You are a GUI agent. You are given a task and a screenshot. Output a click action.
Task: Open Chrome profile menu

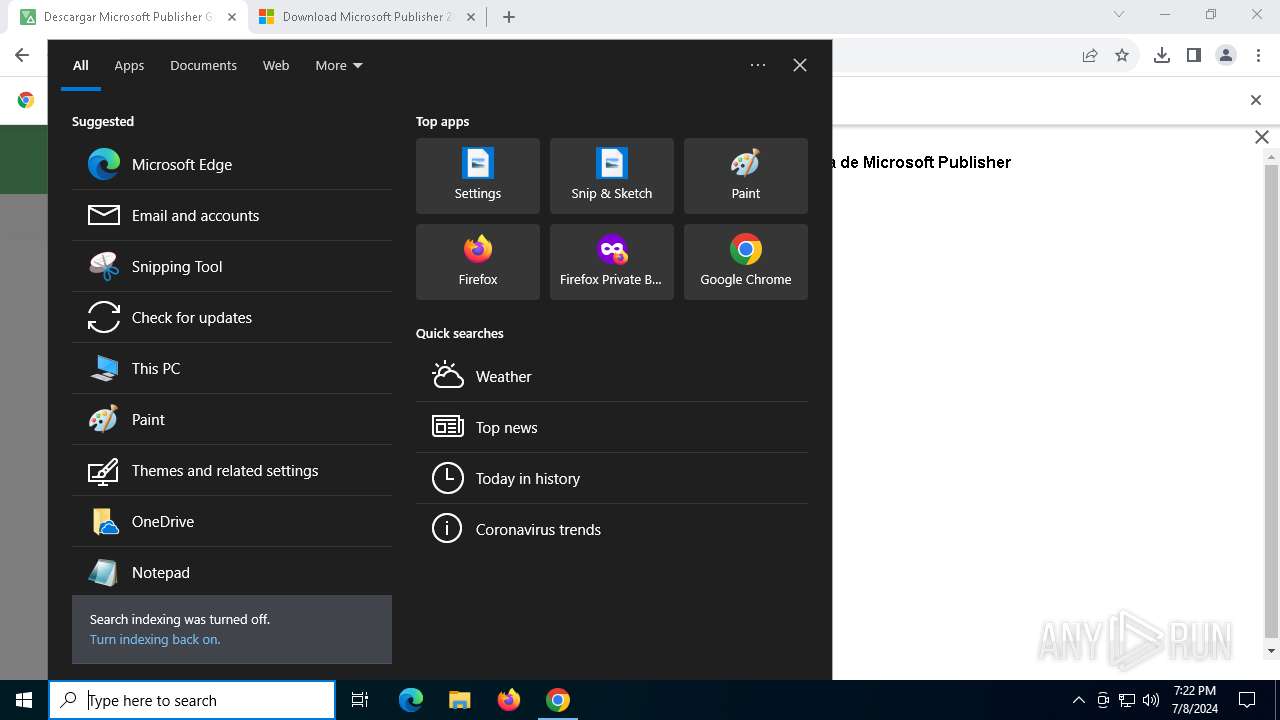1226,55
